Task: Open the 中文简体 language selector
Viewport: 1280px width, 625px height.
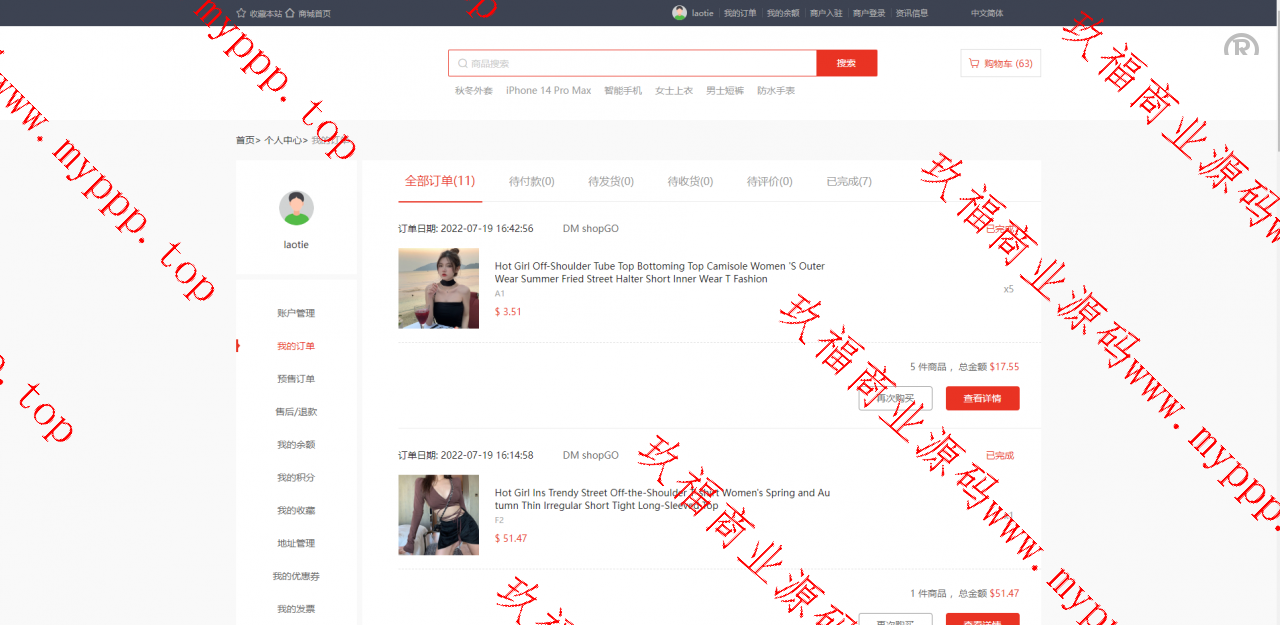Action: coord(986,13)
